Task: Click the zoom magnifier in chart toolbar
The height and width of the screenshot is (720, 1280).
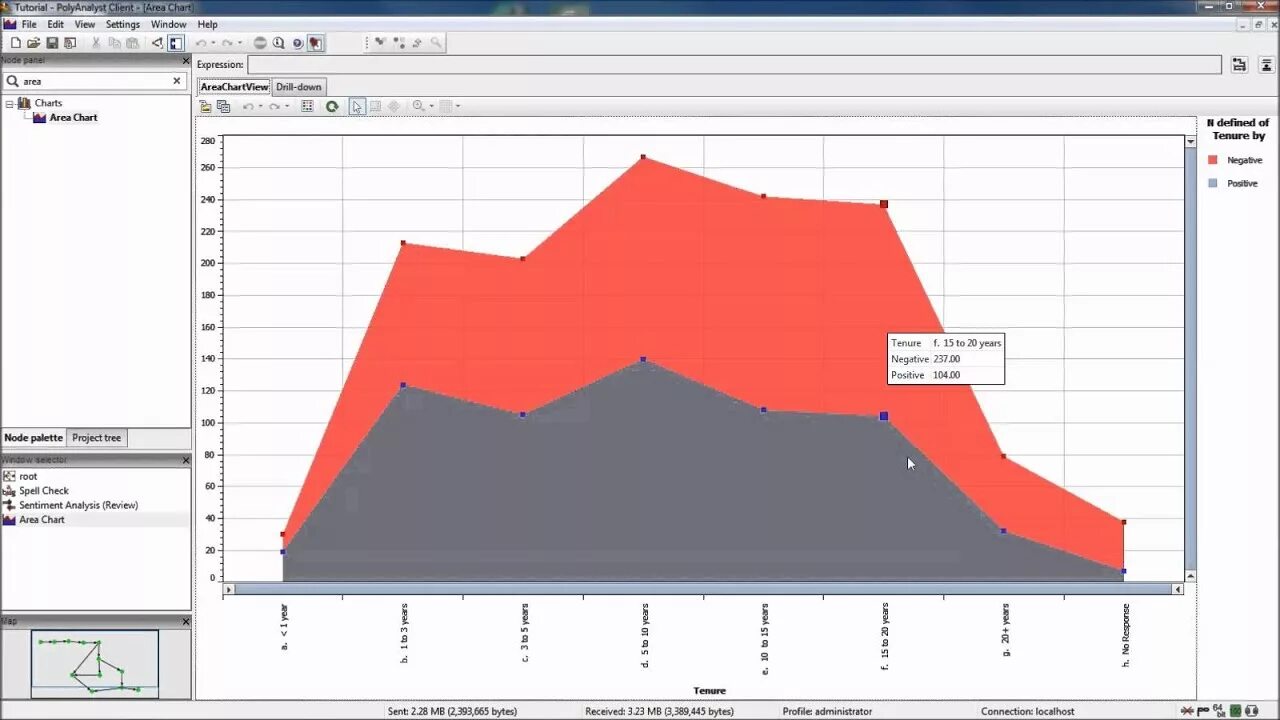Action: coord(418,106)
